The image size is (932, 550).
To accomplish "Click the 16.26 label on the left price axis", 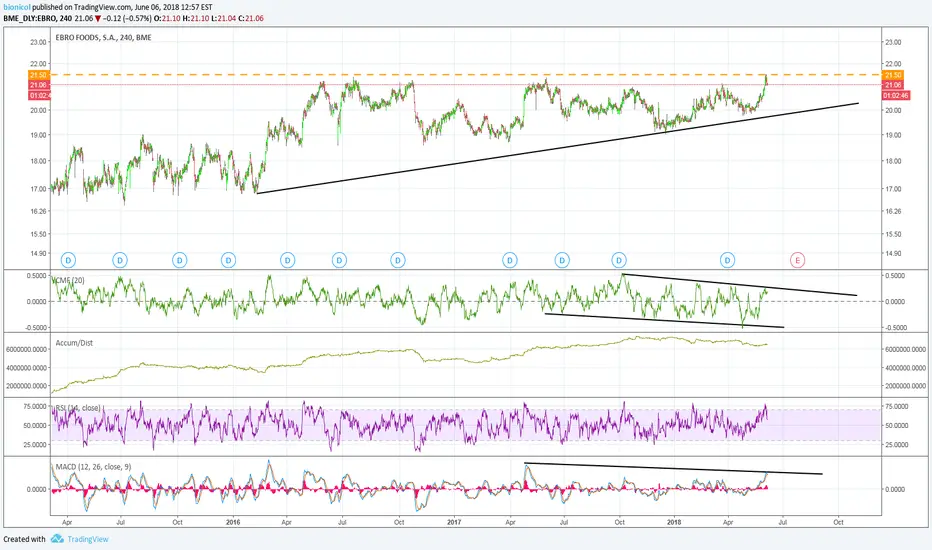I will pos(39,211).
